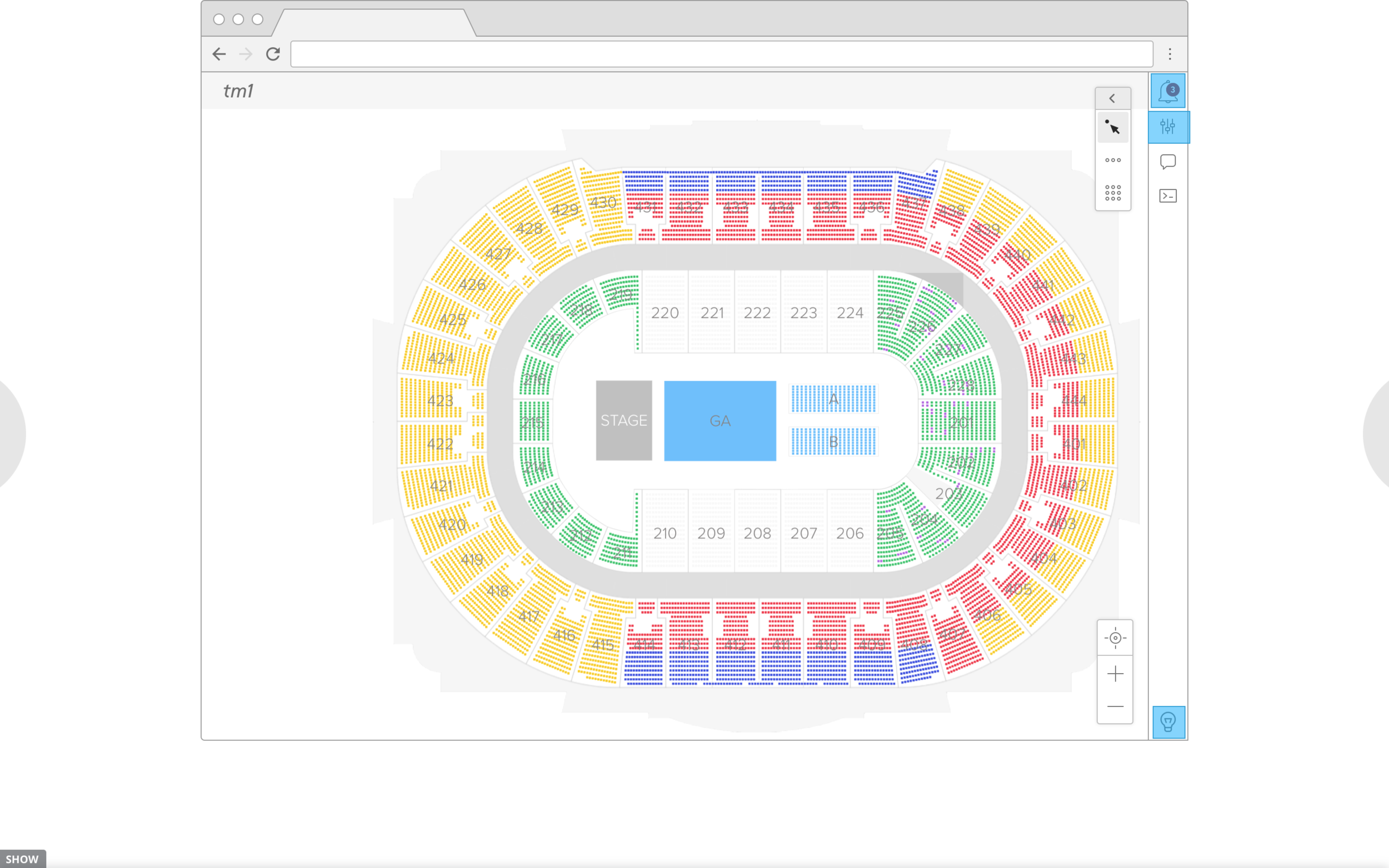
Task: Zoom in with the plus button
Action: point(1115,673)
